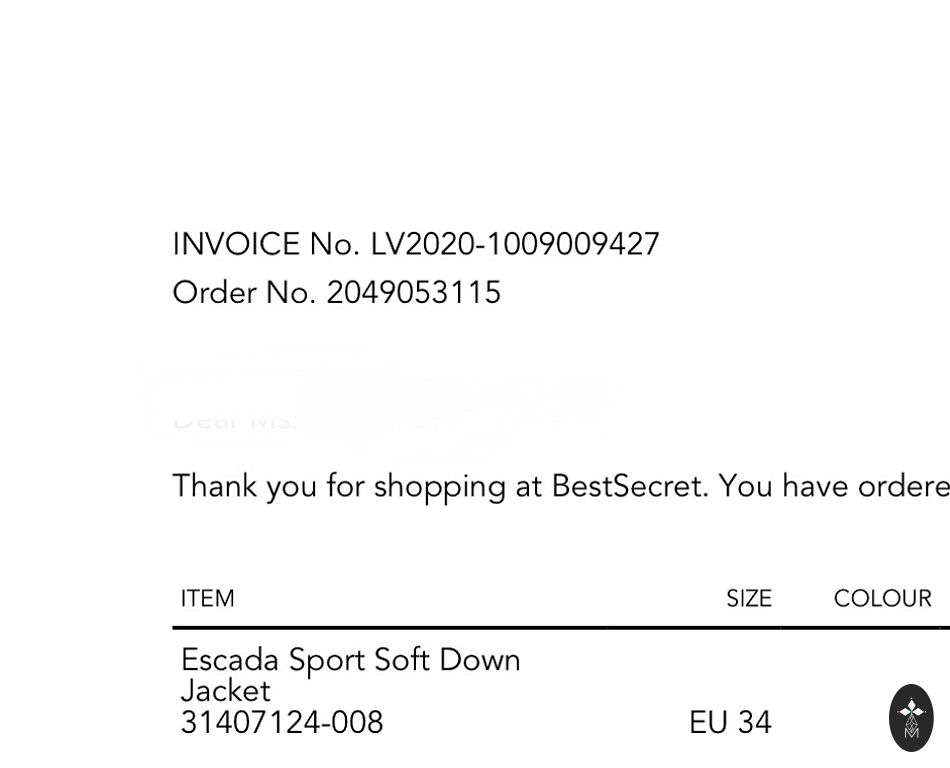The height and width of the screenshot is (768, 950).
Task: Click the COLOUR column header
Action: 882,599
